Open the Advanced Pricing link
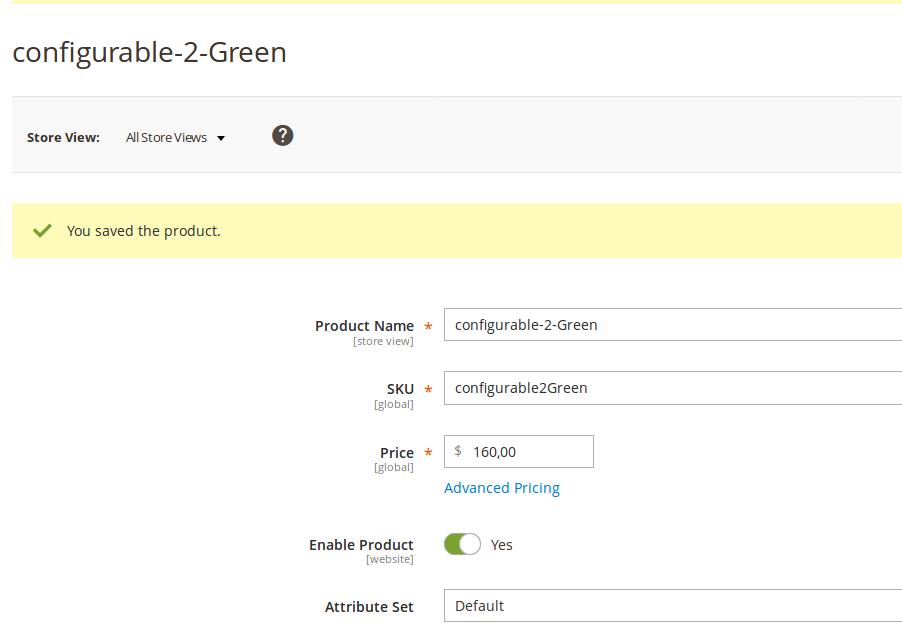 coord(502,488)
